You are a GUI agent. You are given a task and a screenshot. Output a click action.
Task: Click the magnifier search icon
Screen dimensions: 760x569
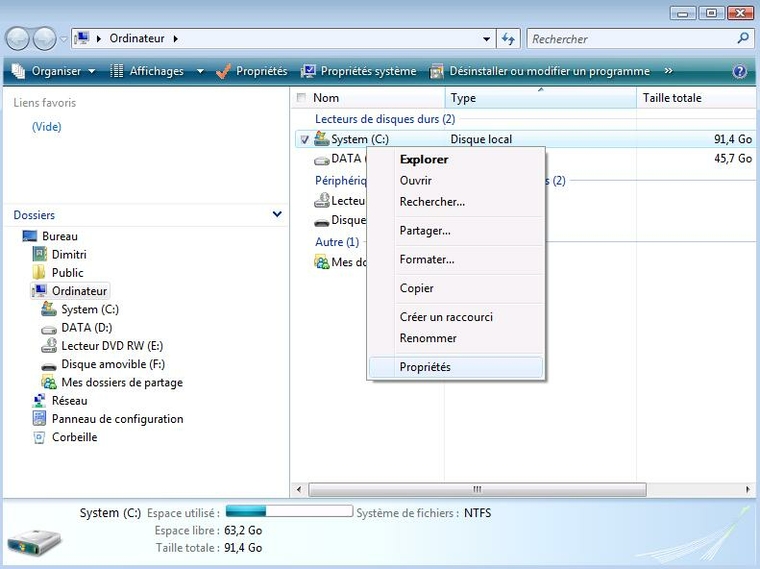coord(743,38)
